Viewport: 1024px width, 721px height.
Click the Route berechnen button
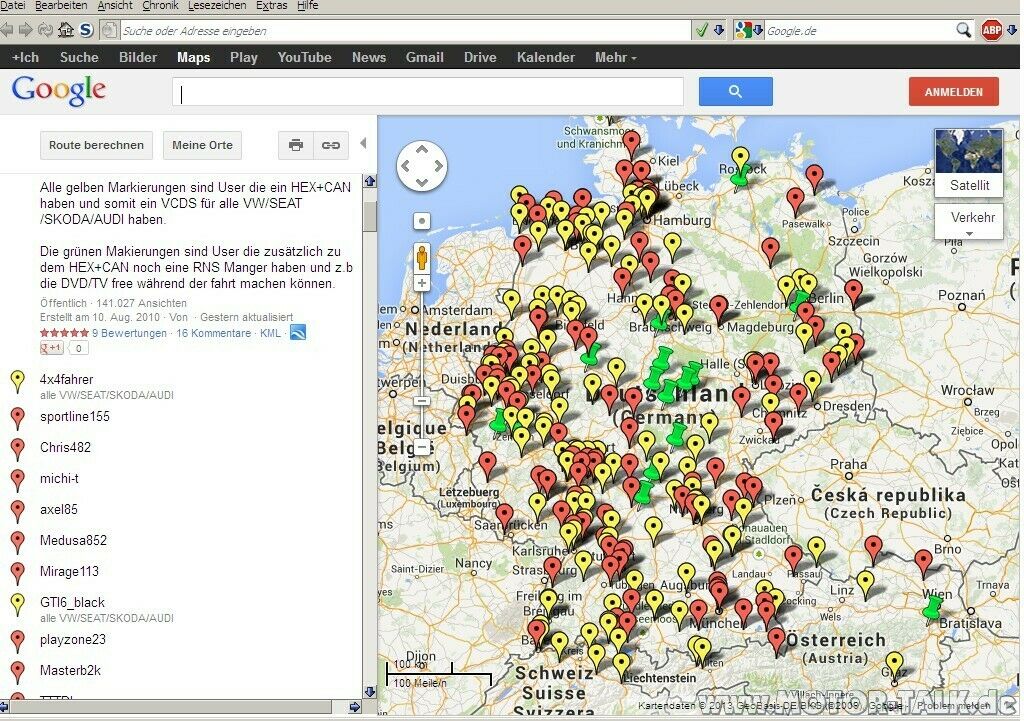point(97,145)
